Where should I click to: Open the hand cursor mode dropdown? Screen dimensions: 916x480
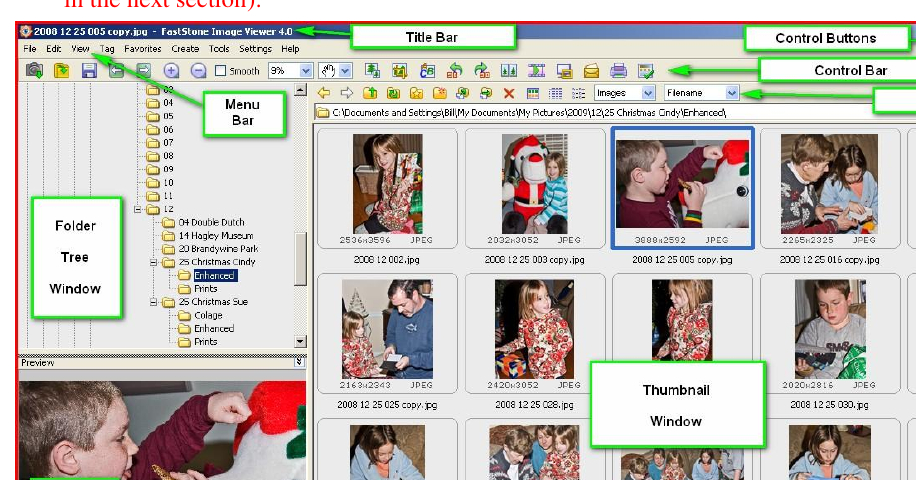pos(345,71)
